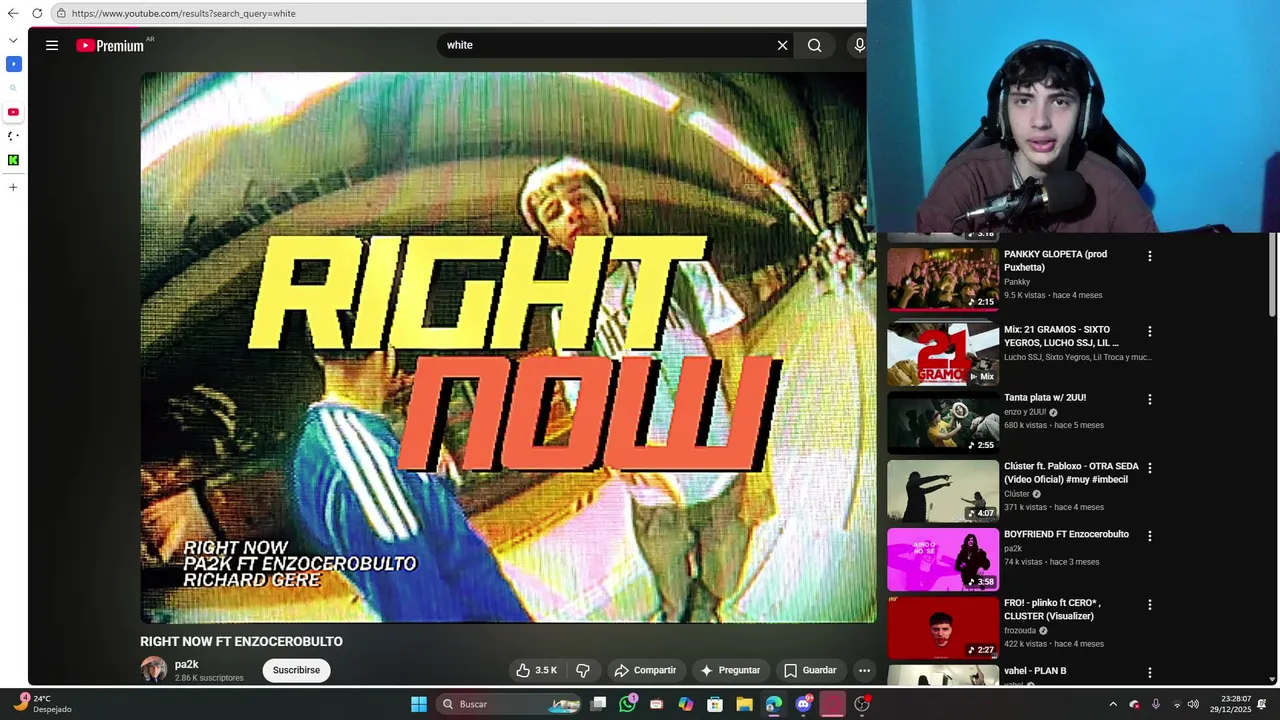The height and width of the screenshot is (720, 1280).
Task: Click the YouTube search magnifier button
Action: point(815,45)
